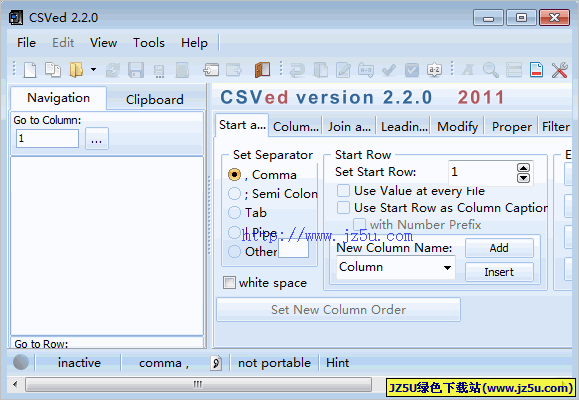Click Set New Column Order button
Viewport: 579px width, 400px height.
coord(338,310)
